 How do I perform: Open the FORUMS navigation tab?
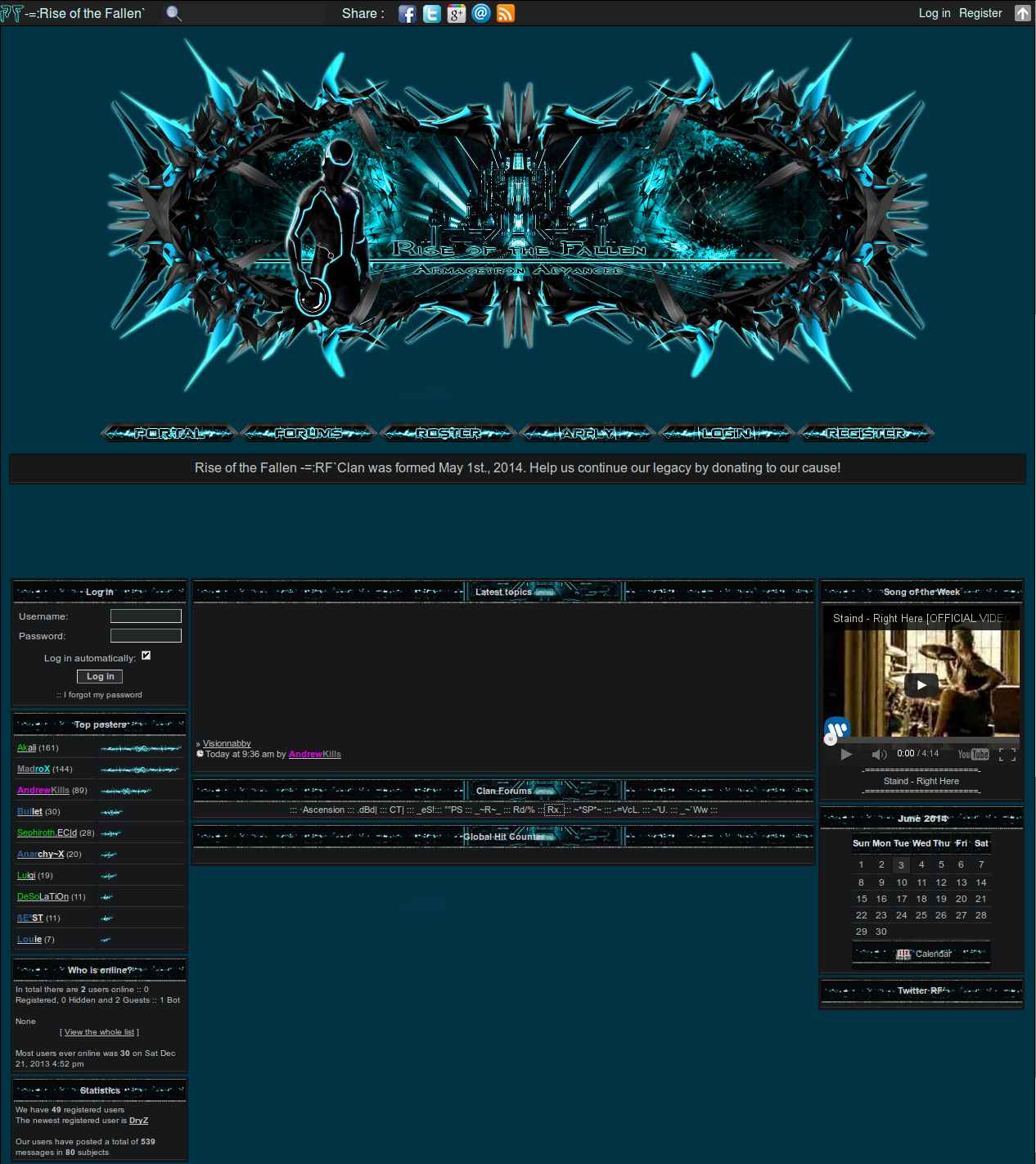point(309,433)
